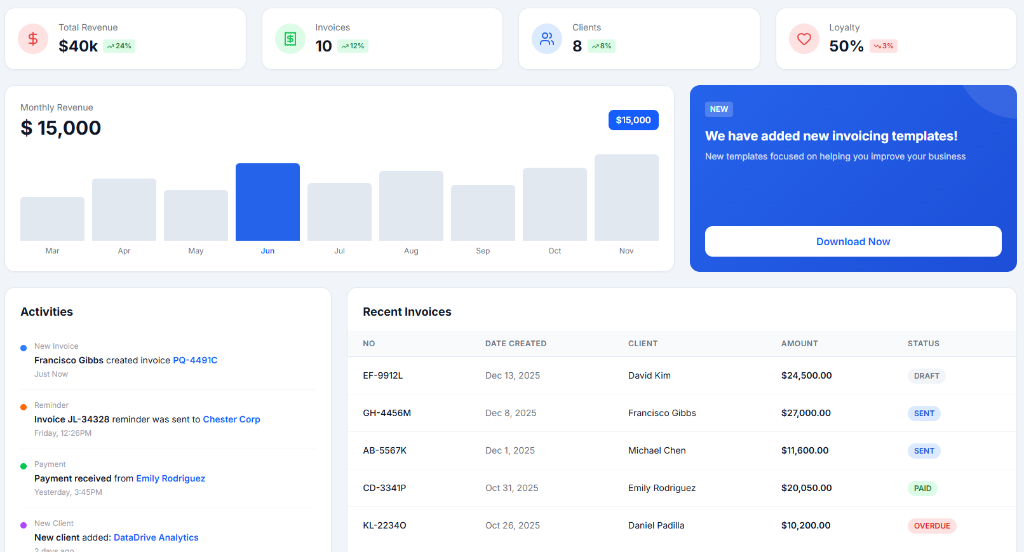Screen dimensions: 1024x552
Task: Click the Loyalty heart icon
Action: (804, 39)
